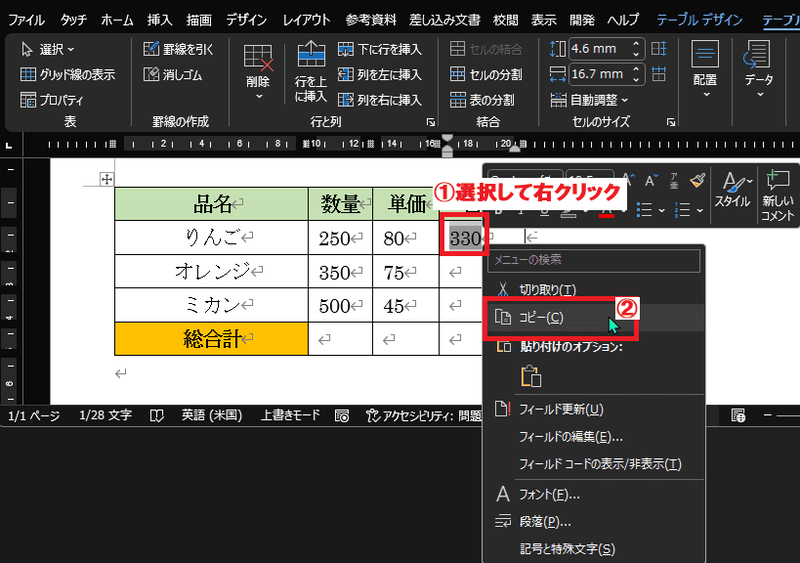Click 英語 (米国) language indicator
Screen dimensions: 800x563
(x=212, y=415)
